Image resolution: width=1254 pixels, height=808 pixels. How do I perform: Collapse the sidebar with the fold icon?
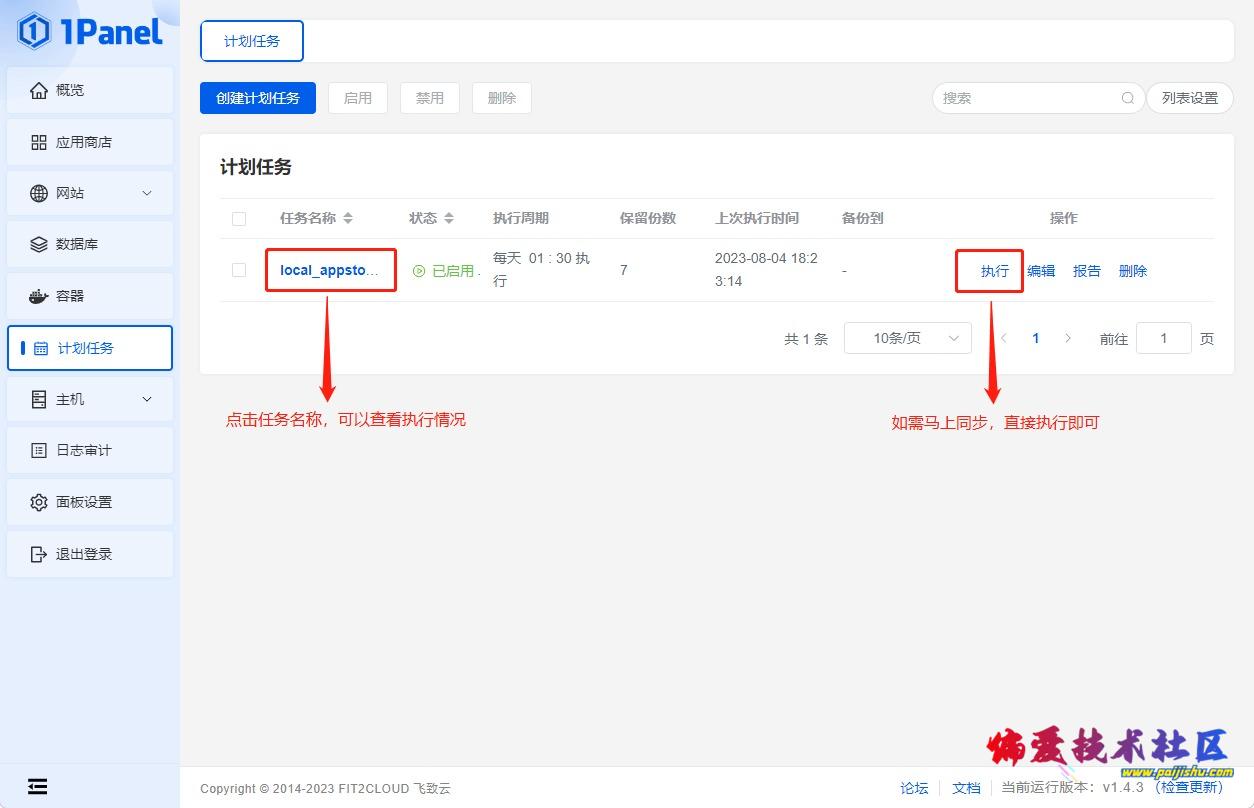tap(38, 787)
